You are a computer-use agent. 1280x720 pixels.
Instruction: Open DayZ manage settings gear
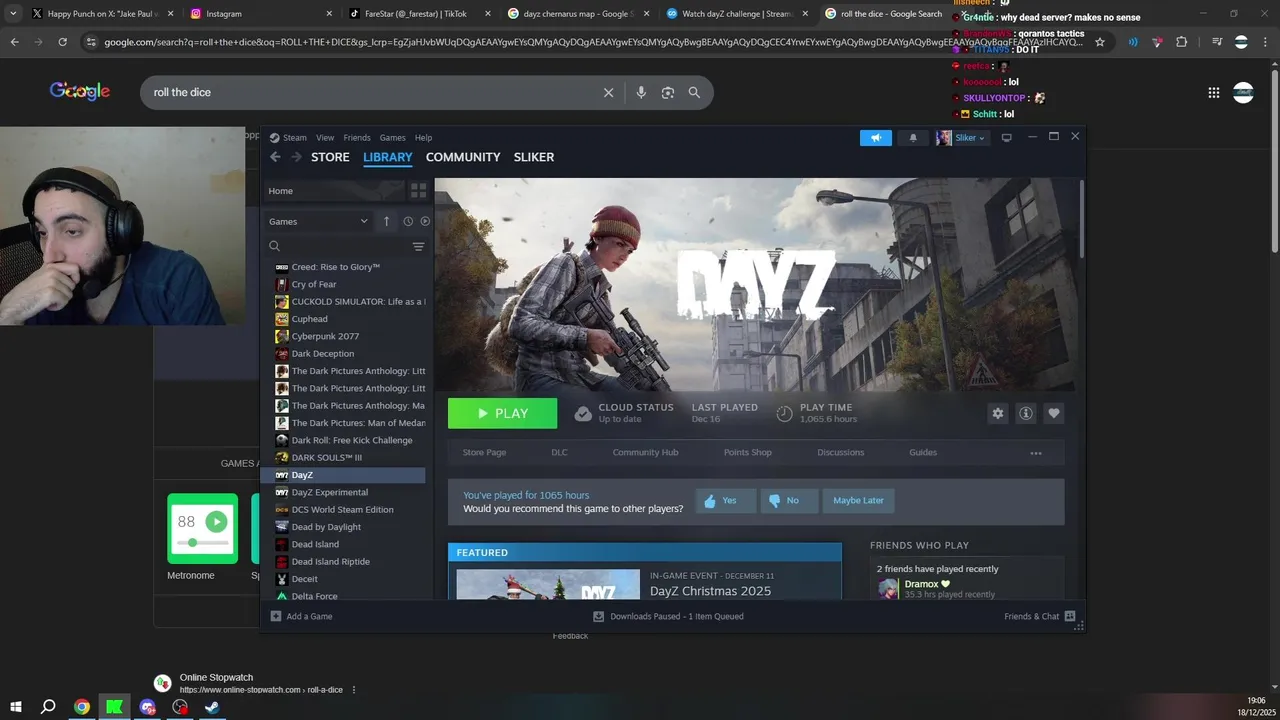[x=997, y=413]
